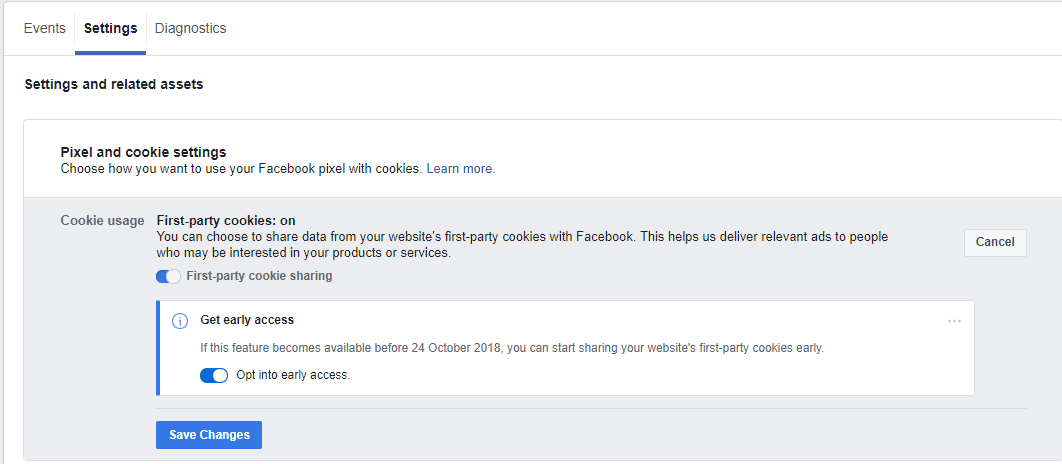Open the three-dot menu on early access notice
This screenshot has height=464, width=1062.
(x=954, y=320)
